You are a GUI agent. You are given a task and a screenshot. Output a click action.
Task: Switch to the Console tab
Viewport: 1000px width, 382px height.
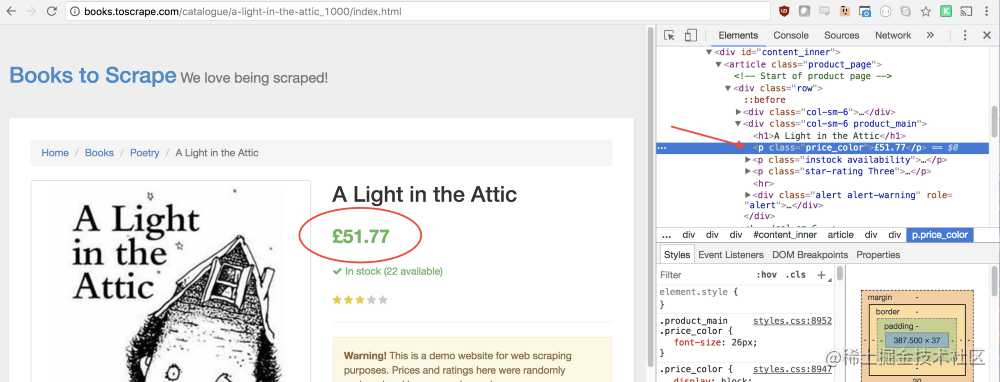pos(791,36)
